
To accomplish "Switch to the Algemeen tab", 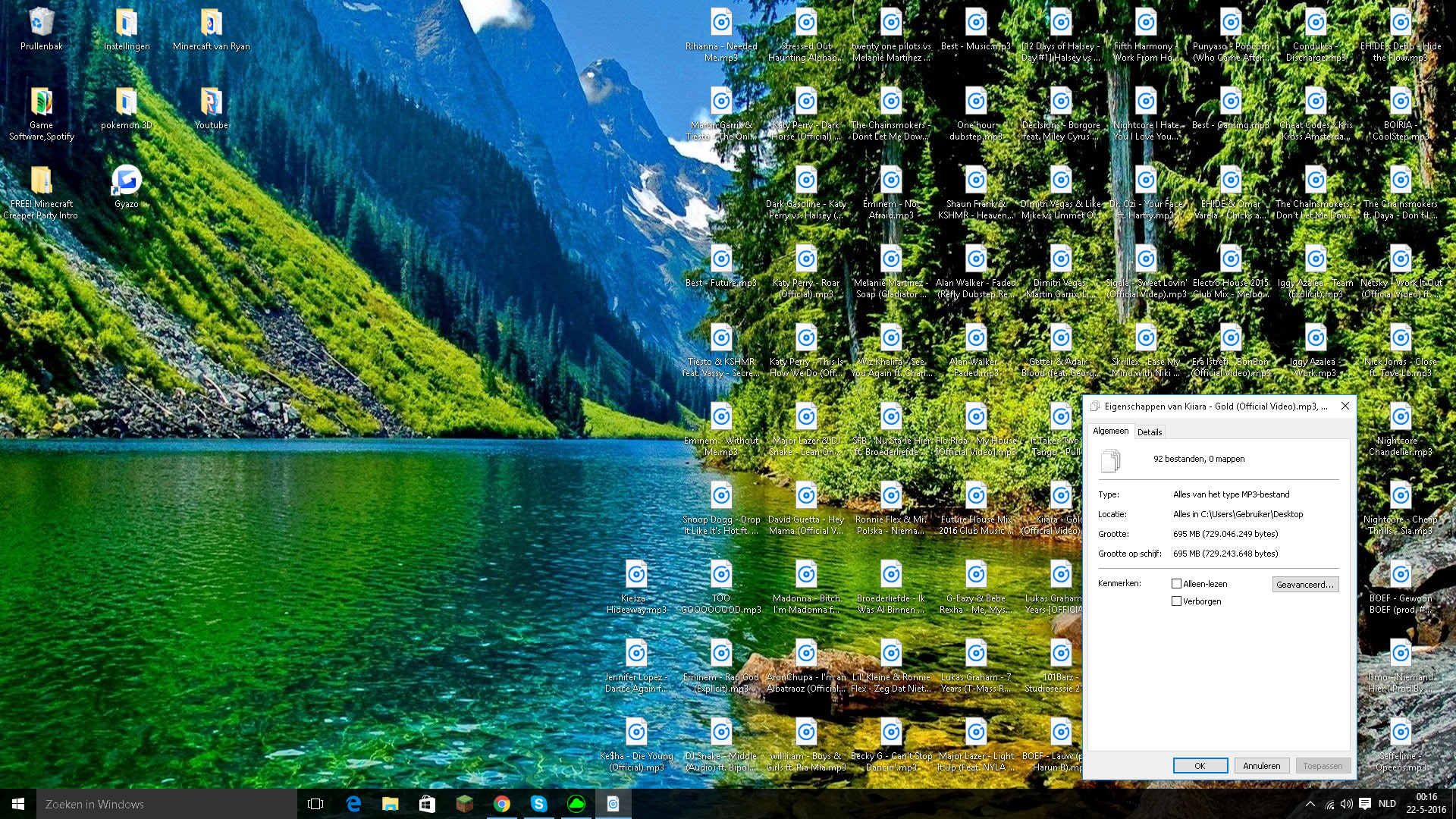I will coord(1111,431).
